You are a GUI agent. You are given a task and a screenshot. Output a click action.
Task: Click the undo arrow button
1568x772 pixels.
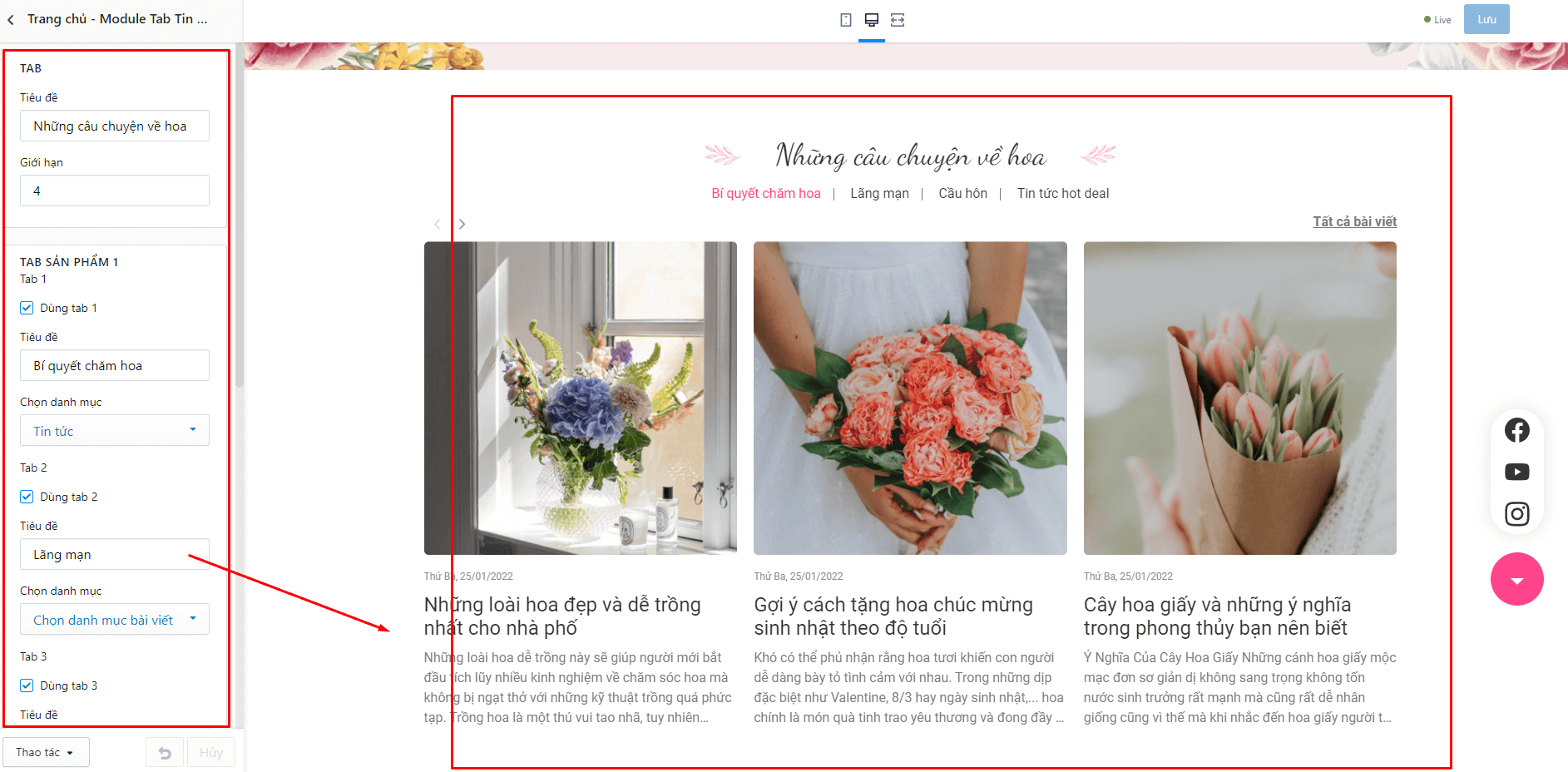(165, 753)
